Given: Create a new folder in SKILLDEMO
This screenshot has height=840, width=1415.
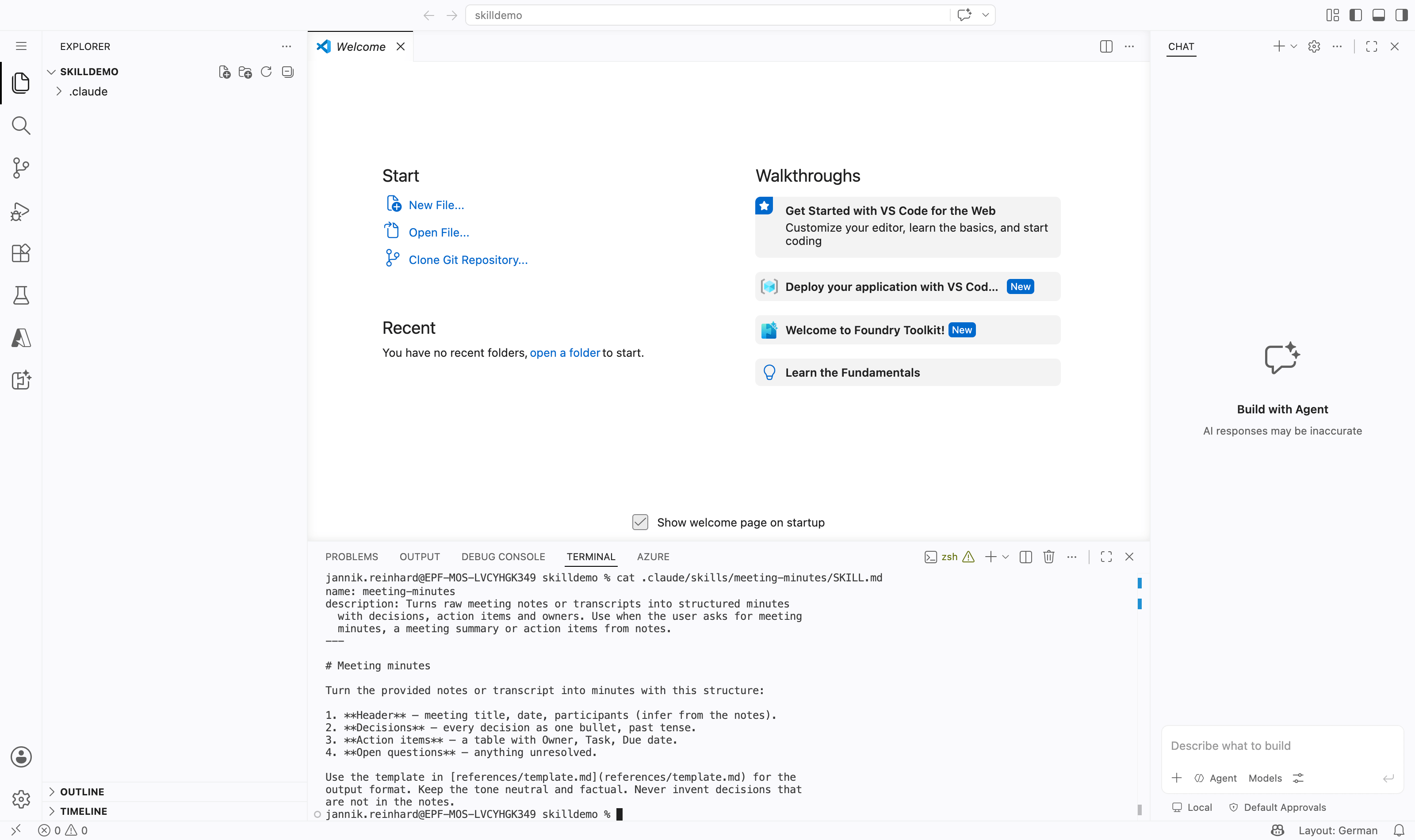Looking at the screenshot, I should click(245, 72).
